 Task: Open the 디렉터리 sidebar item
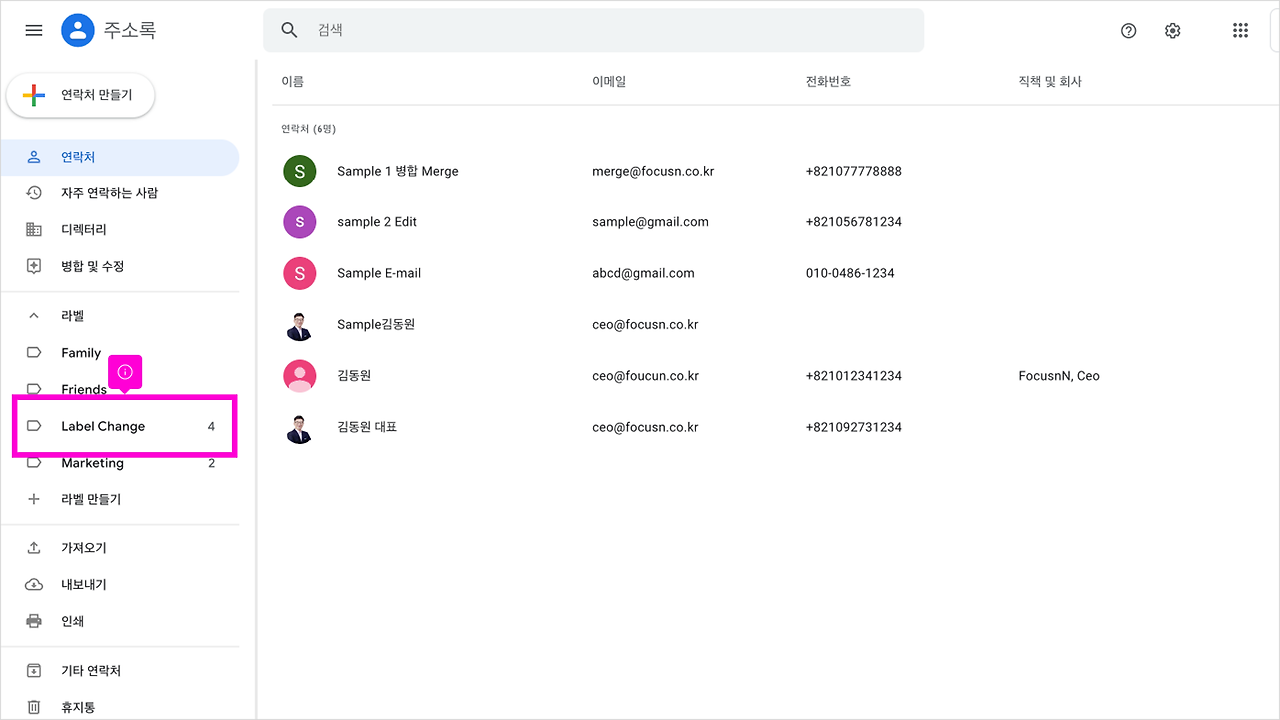point(86,229)
